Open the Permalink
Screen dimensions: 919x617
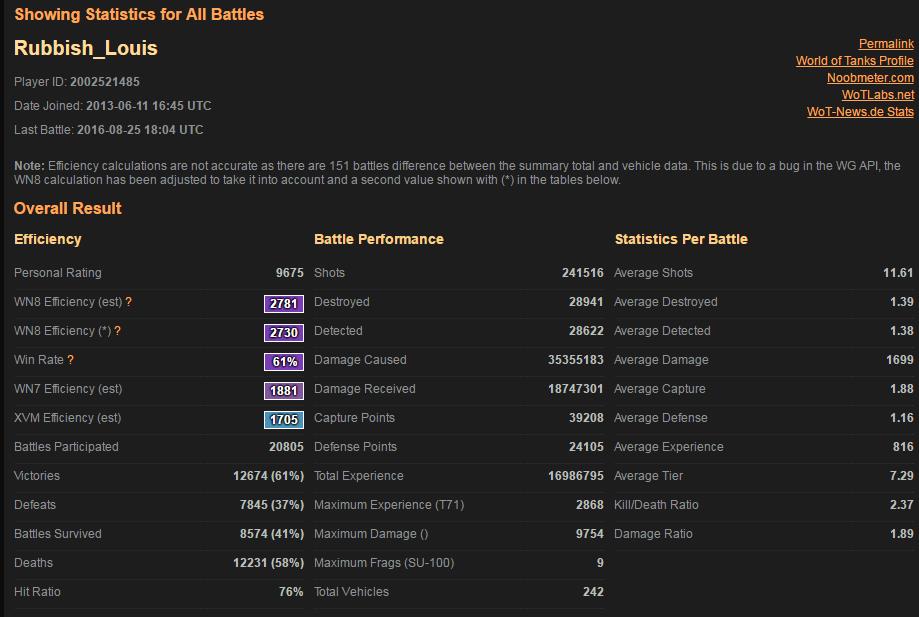pyautogui.click(x=886, y=44)
